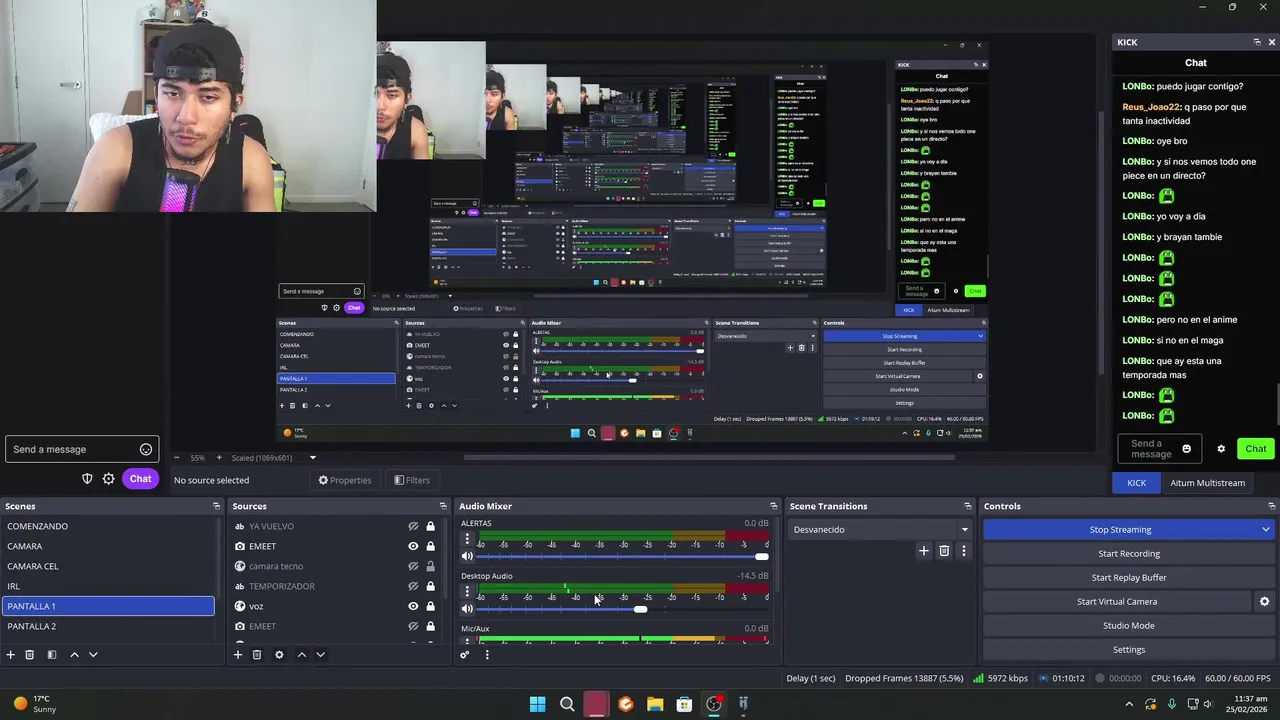Move scene down with Scenes arrow
Image resolution: width=1280 pixels, height=720 pixels.
(x=93, y=654)
